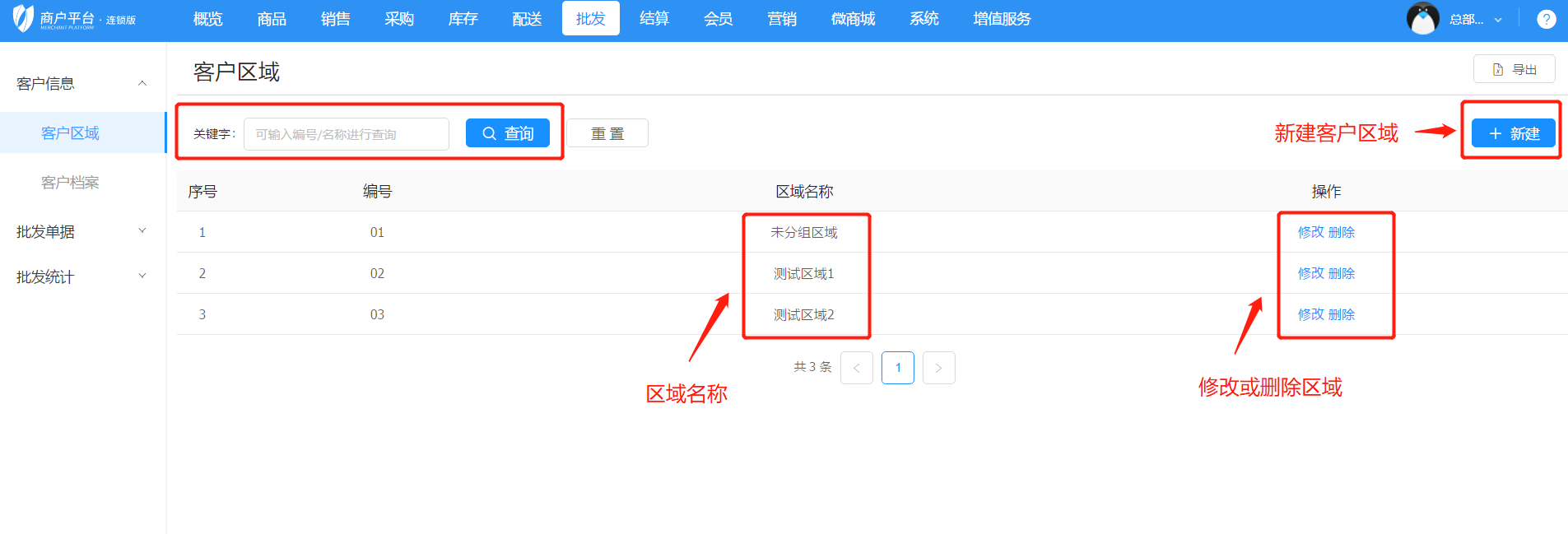Switch to the 库存 top menu
This screenshot has width=1568, height=534.
[463, 19]
